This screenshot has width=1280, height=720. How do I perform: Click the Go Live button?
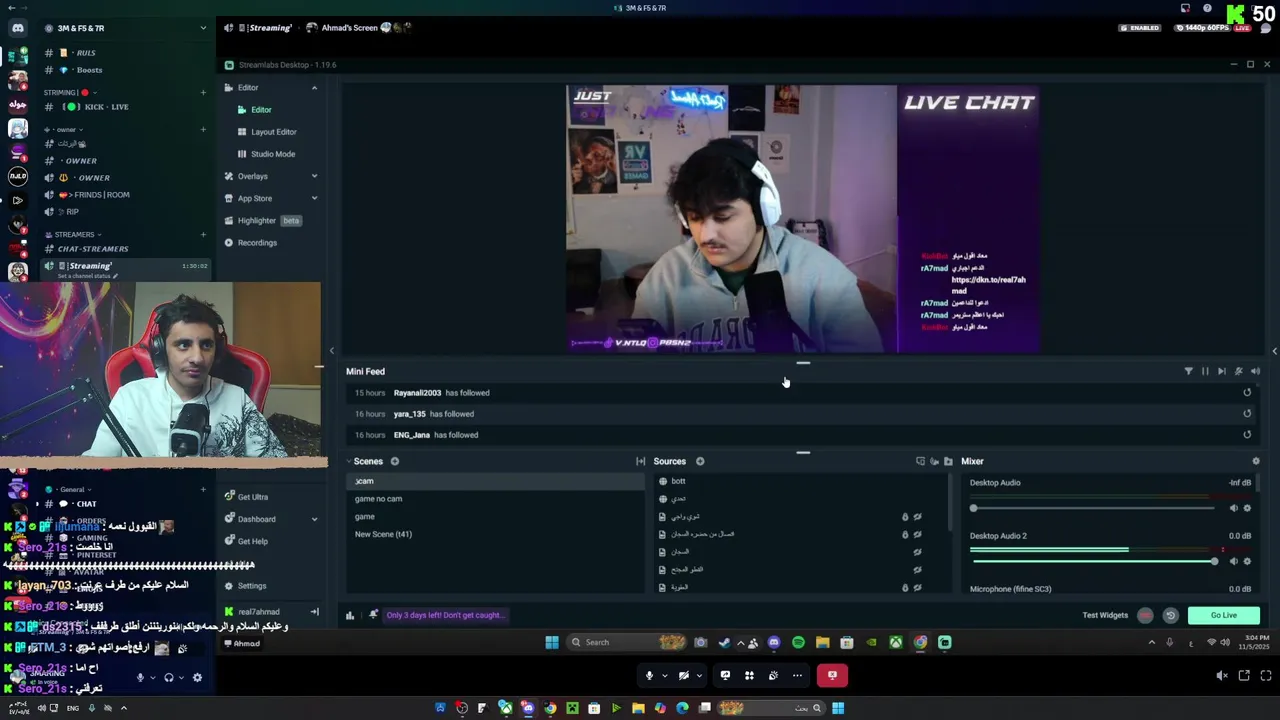click(1224, 615)
